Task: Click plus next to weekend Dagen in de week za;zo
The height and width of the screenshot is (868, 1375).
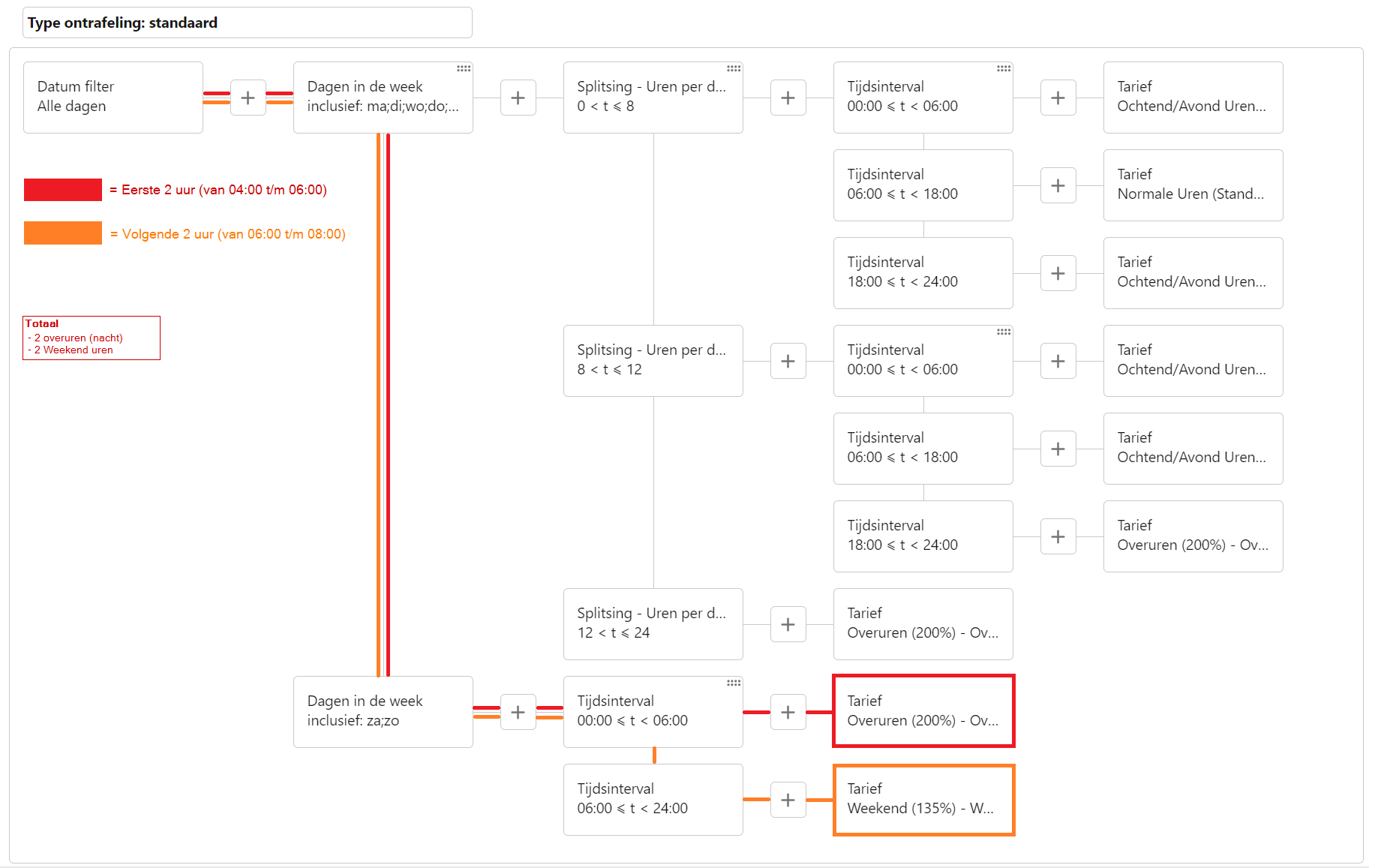Action: pos(518,712)
